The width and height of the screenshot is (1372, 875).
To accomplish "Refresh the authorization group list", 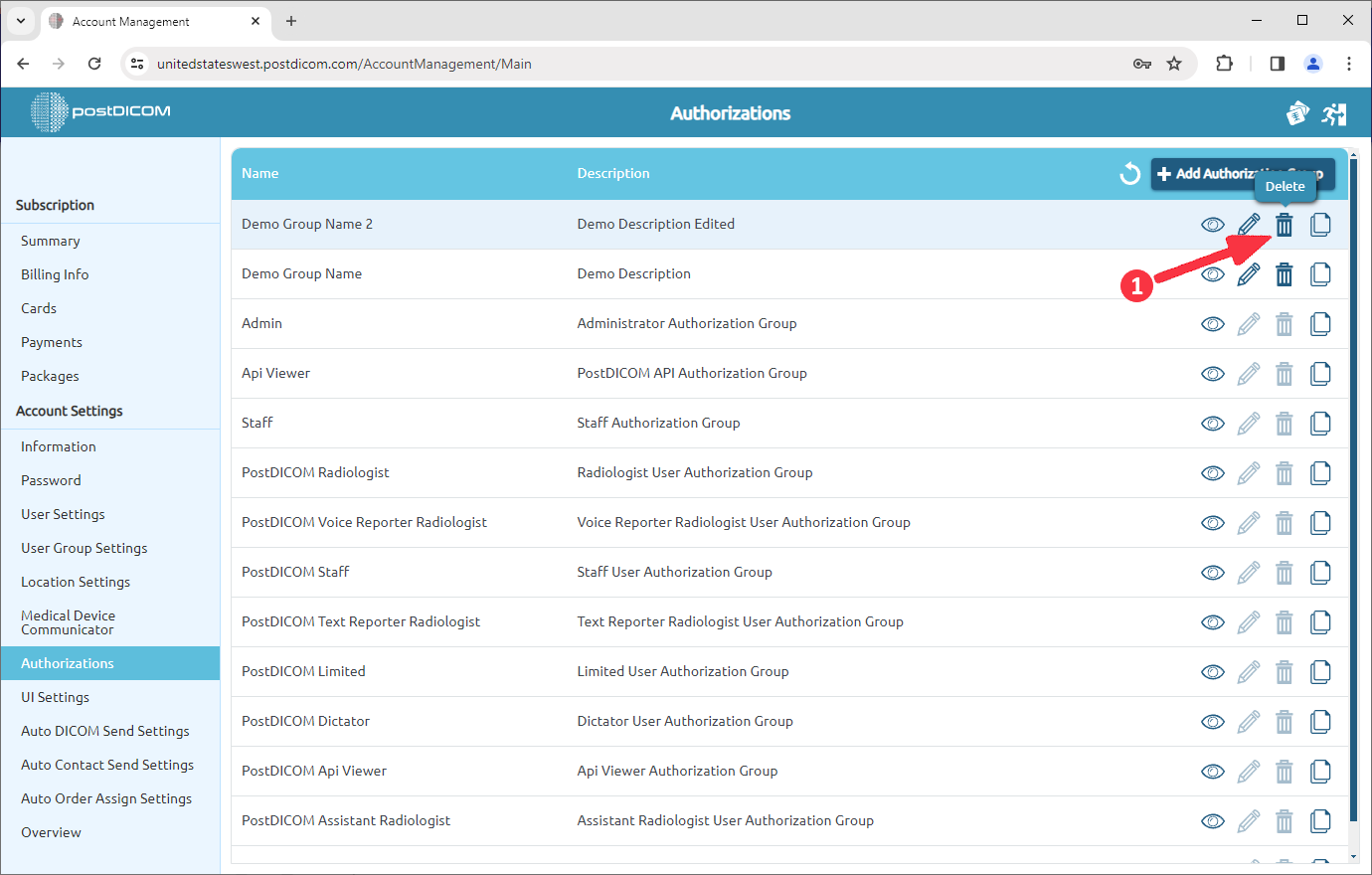I will point(1129,173).
